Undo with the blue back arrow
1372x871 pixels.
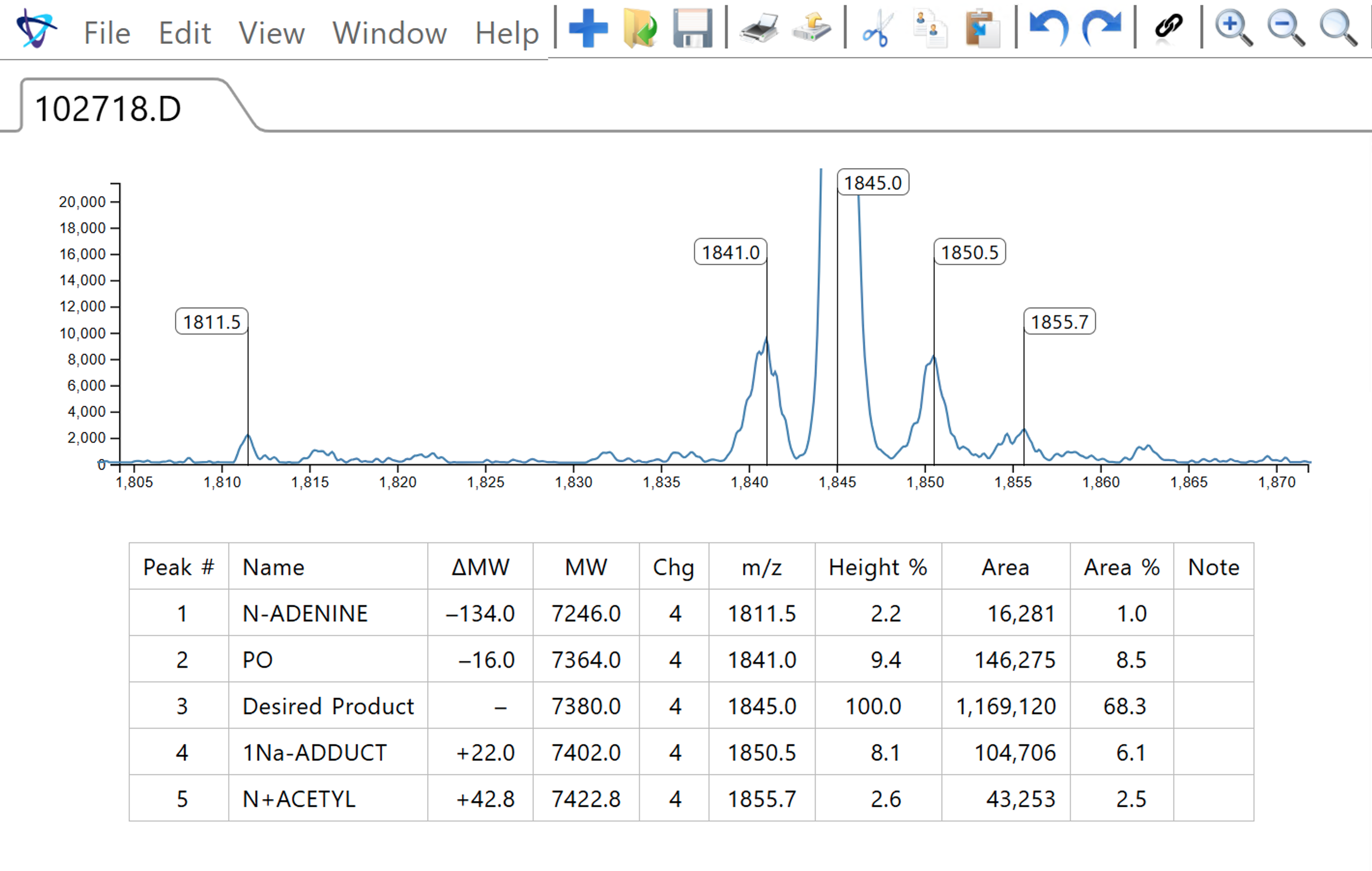click(x=1049, y=29)
